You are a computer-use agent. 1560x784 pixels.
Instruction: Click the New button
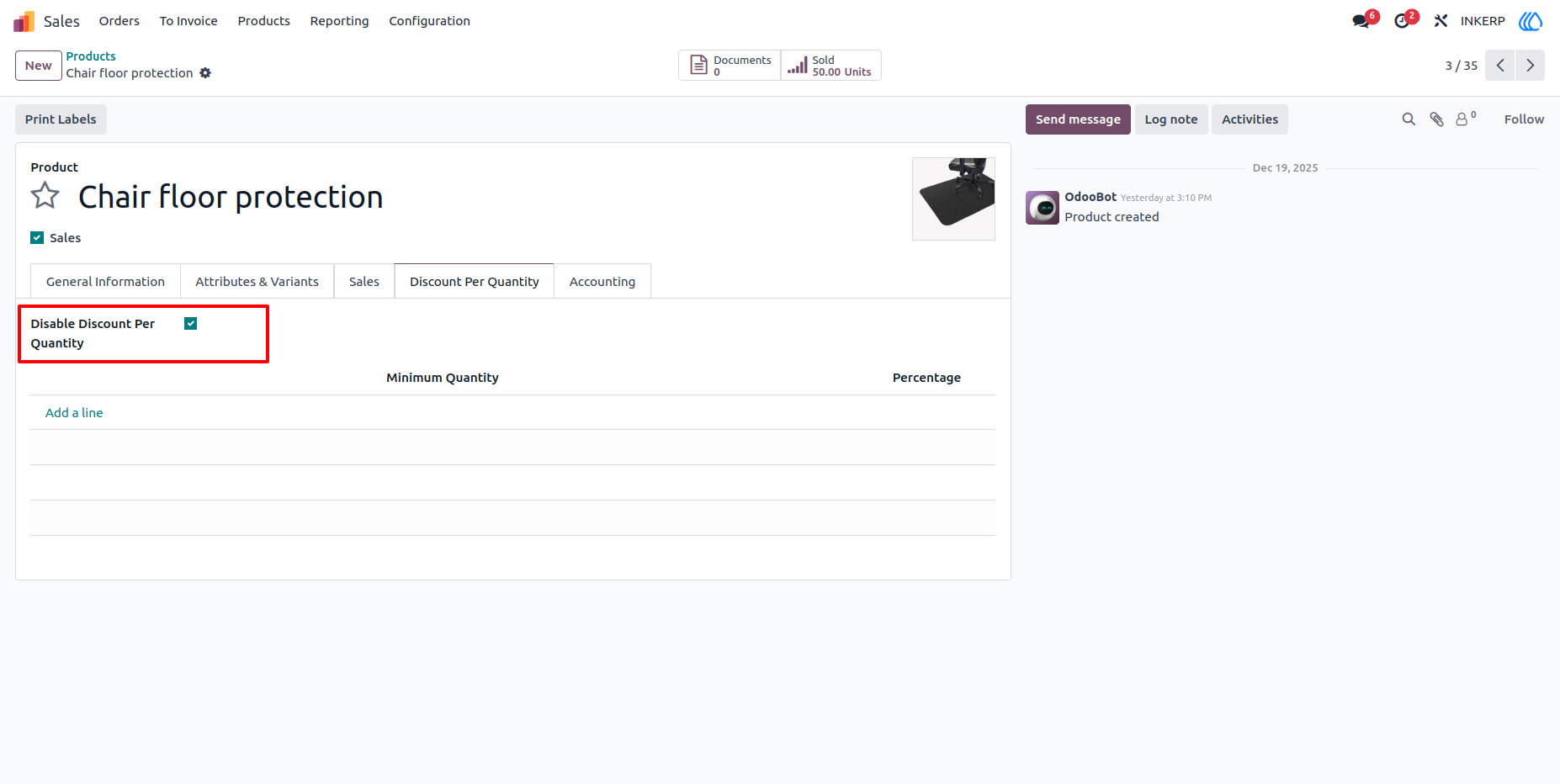point(39,66)
